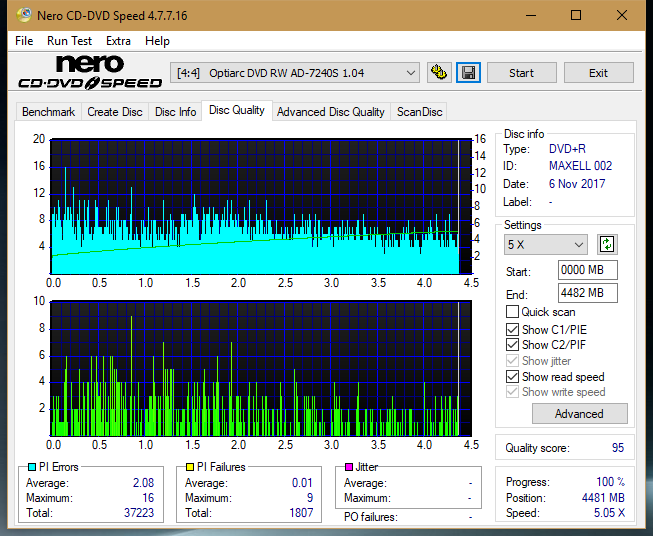Click the disc ID MAXELL 002
This screenshot has height=536, width=653.
click(x=580, y=166)
